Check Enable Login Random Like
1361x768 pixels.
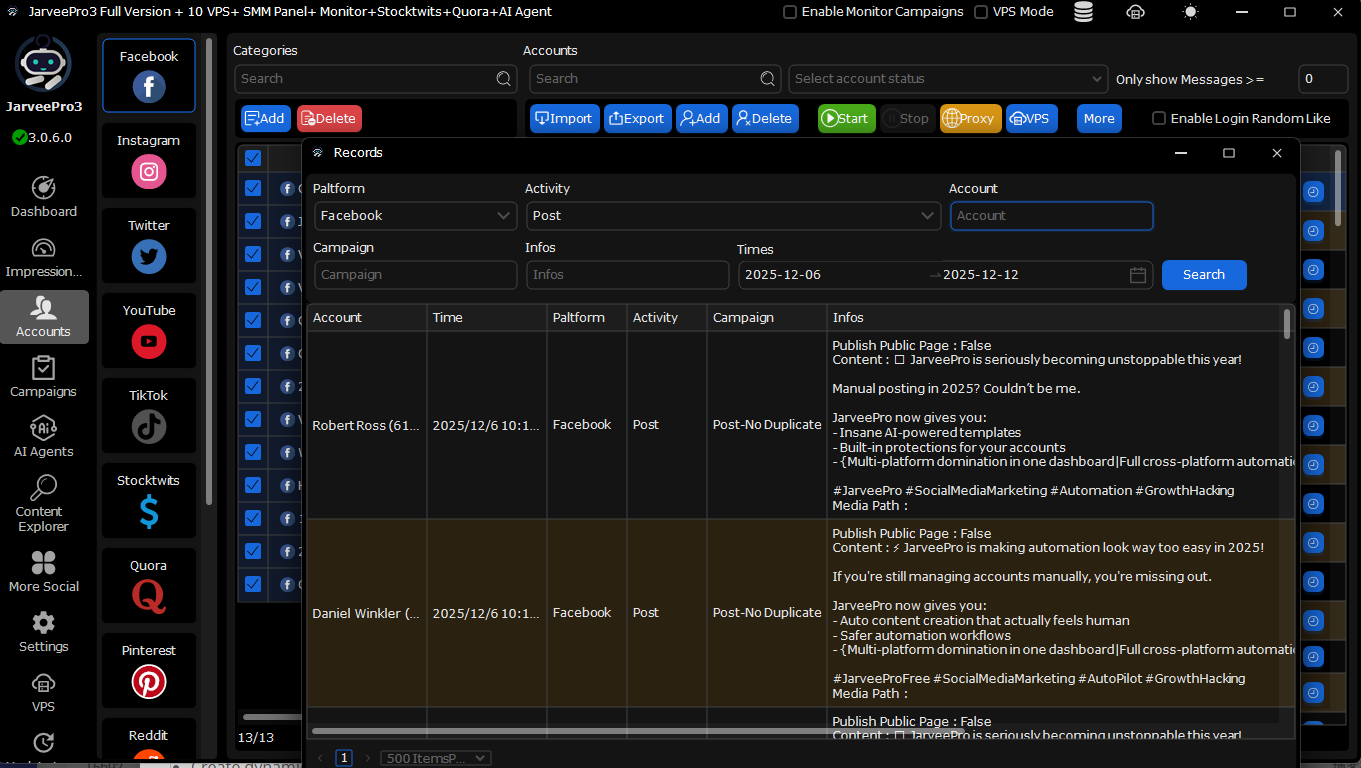point(1159,118)
